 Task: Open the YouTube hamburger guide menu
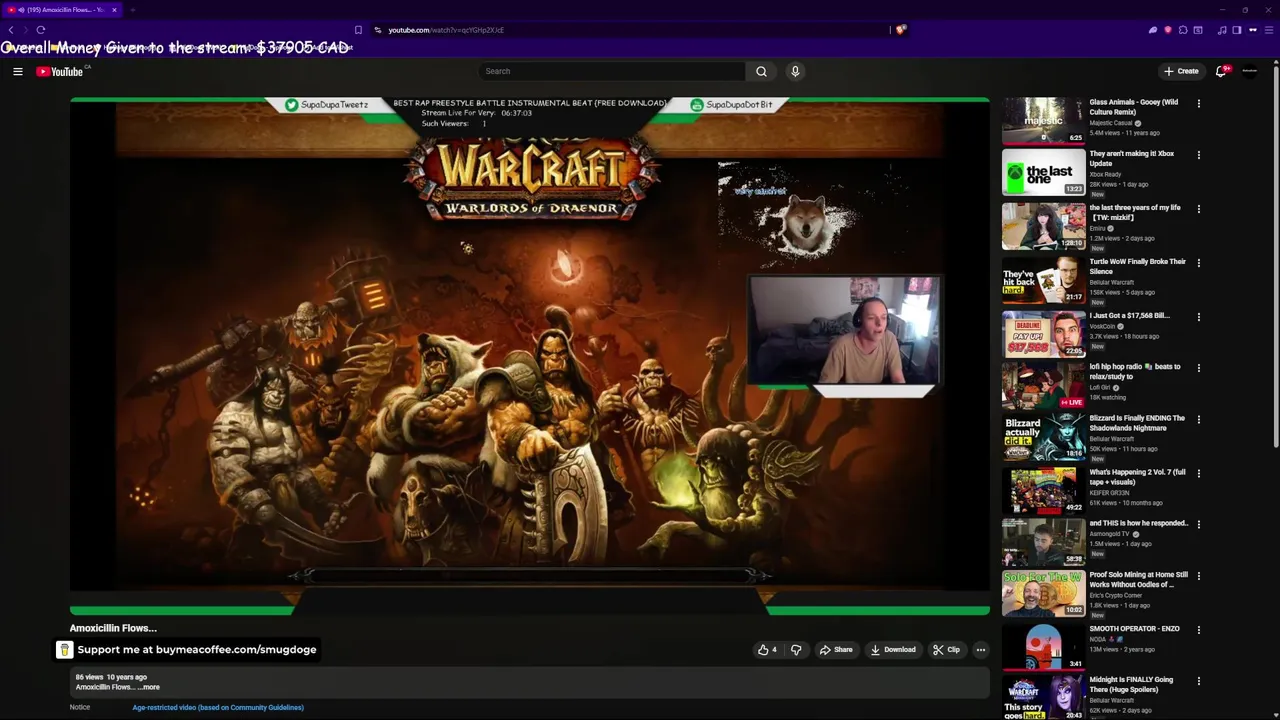coord(17,71)
